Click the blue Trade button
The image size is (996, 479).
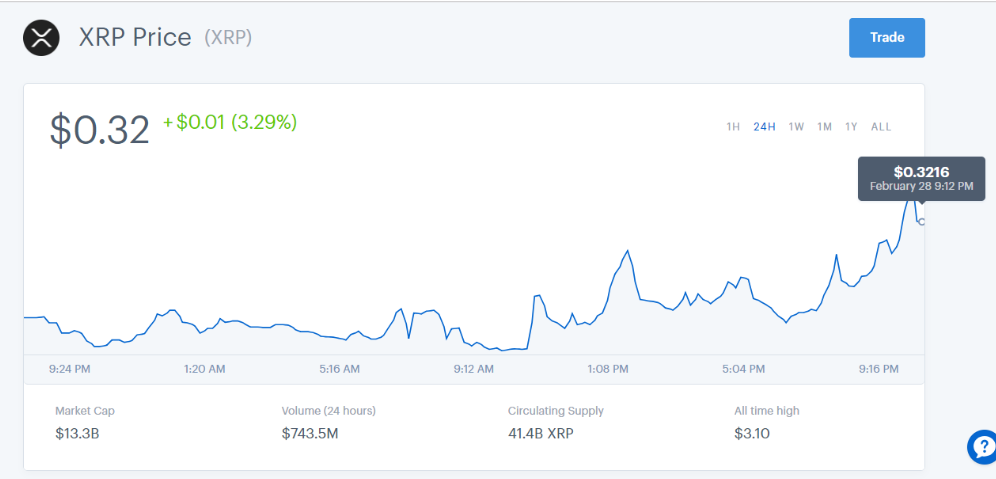[x=887, y=37]
